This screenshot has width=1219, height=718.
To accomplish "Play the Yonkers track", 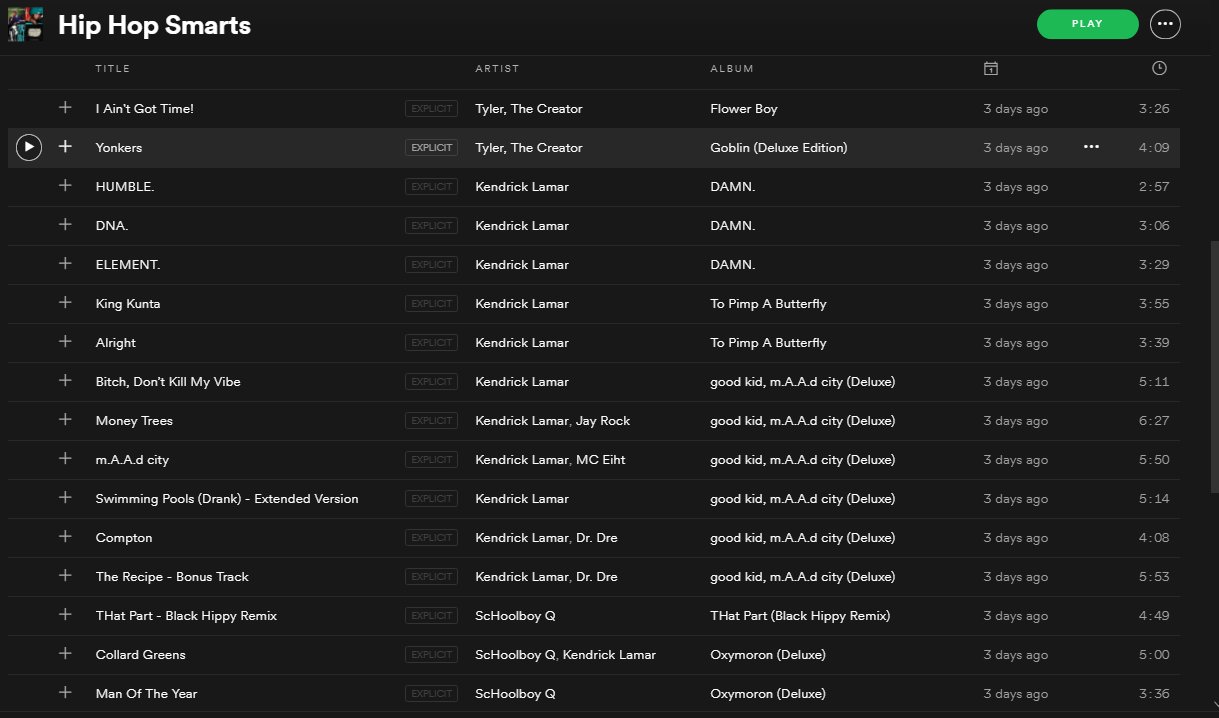I will pos(29,147).
